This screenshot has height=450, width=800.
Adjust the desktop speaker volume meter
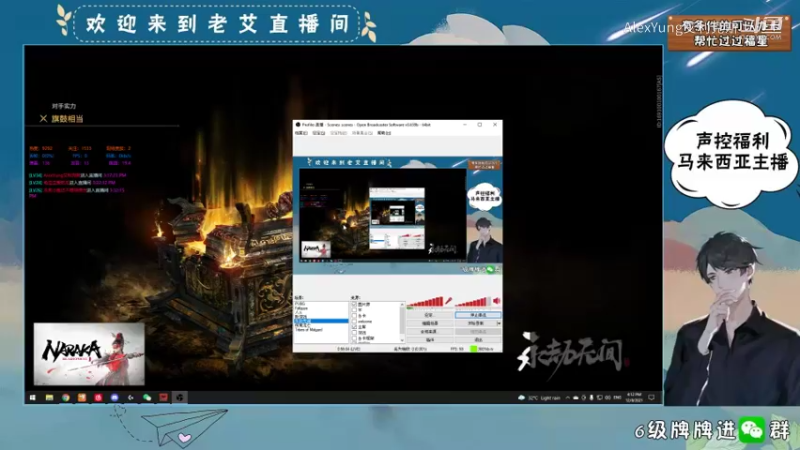point(473,302)
